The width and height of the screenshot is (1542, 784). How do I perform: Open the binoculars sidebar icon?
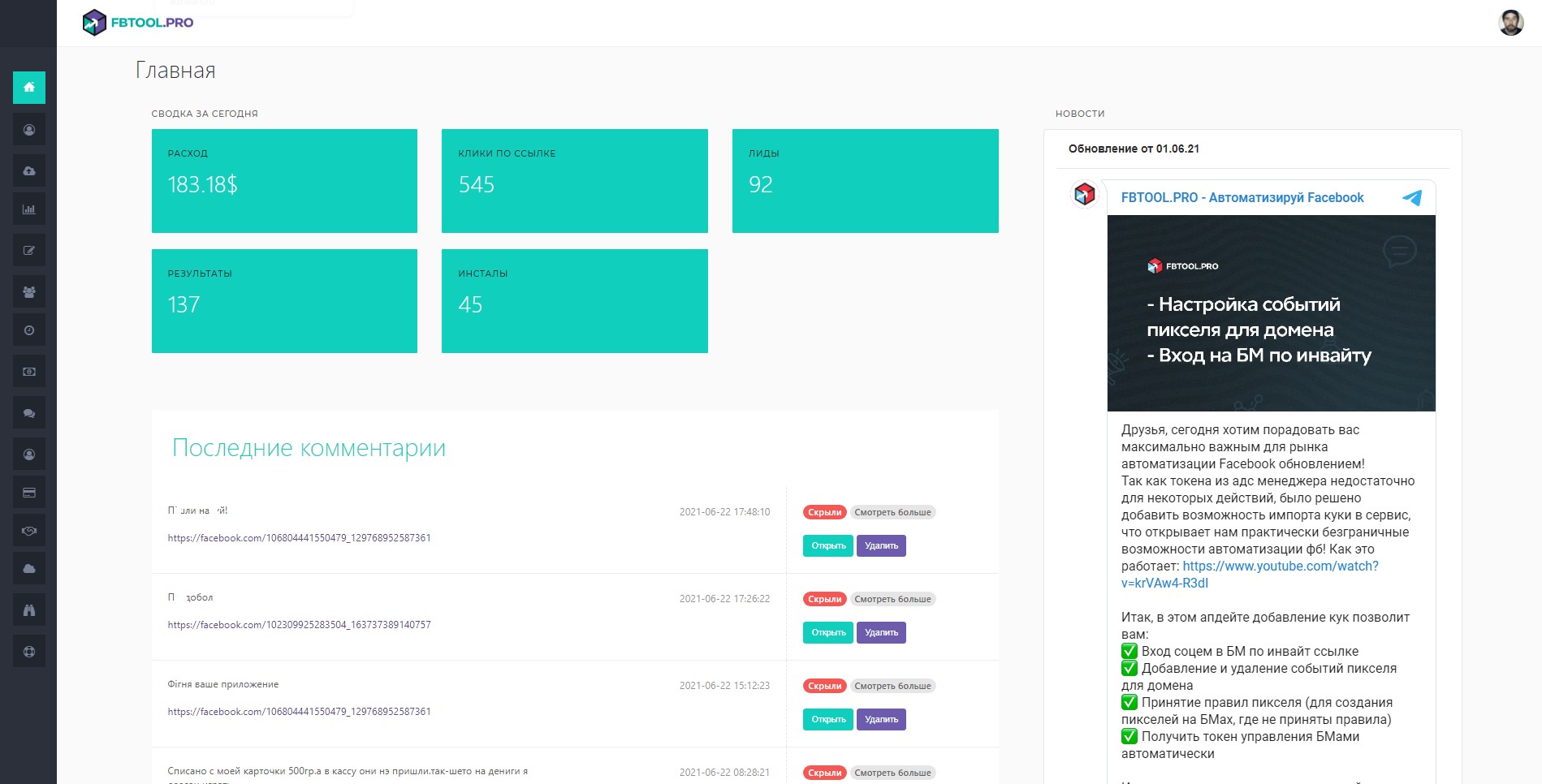pyautogui.click(x=29, y=610)
